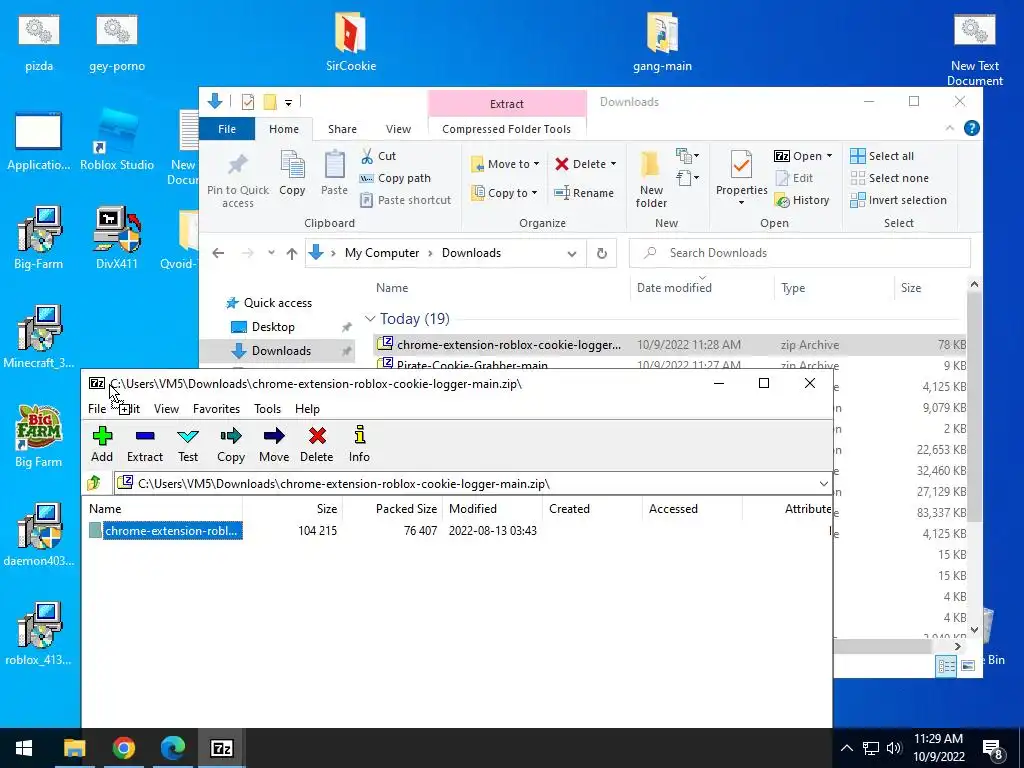Viewport: 1024px width, 768px height.
Task: Sort 7-Zip list by Modified column
Action: (473, 509)
